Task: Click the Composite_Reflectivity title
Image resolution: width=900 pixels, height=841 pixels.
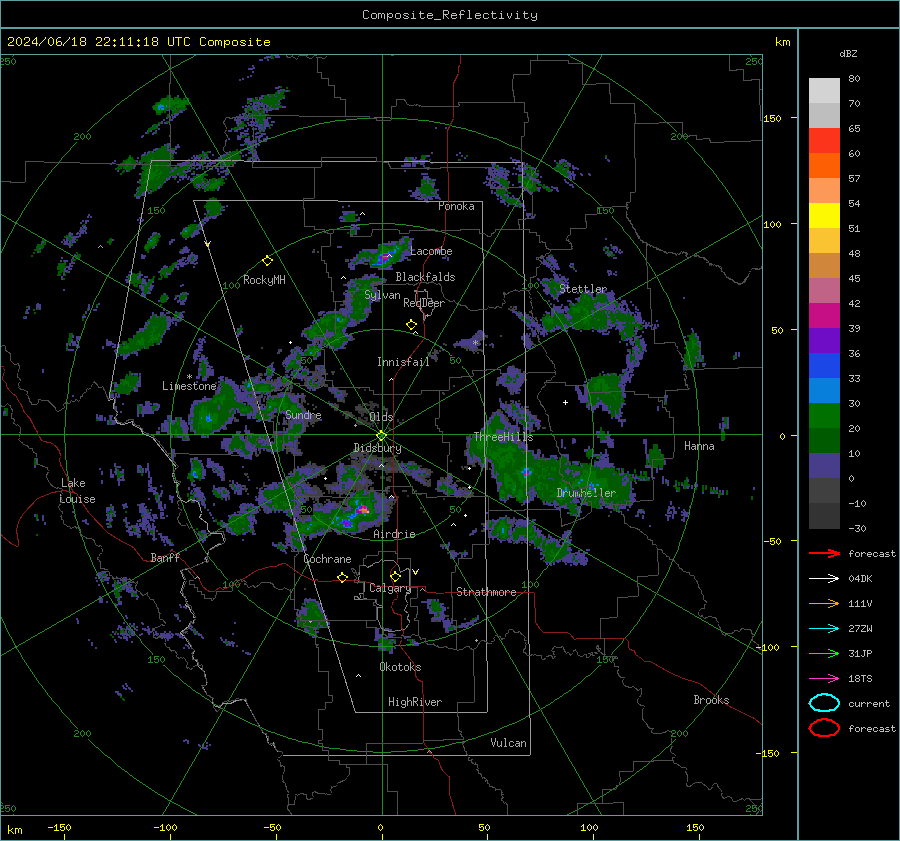Action: (450, 15)
